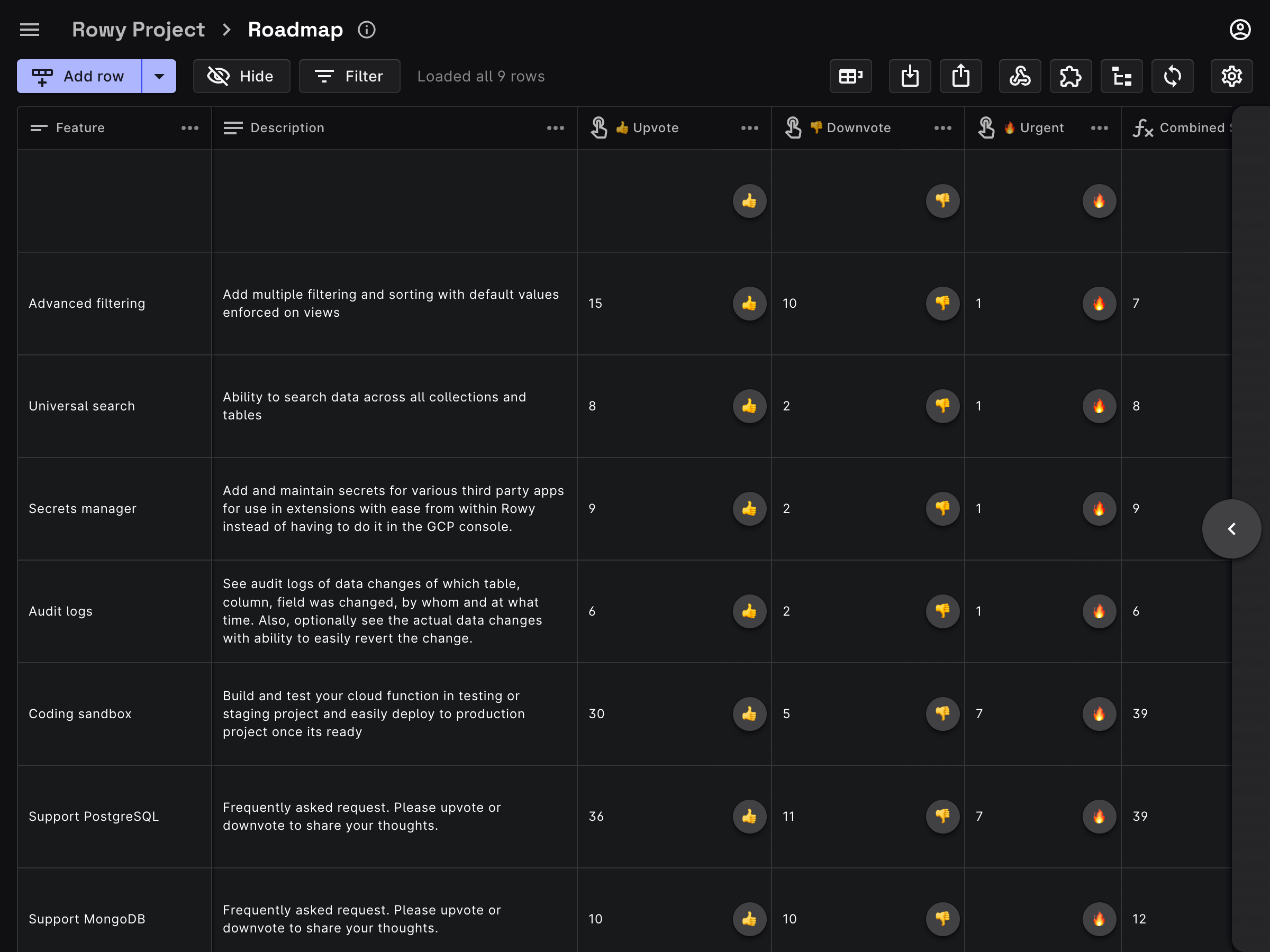Downvote the Advanced filtering feature
The width and height of the screenshot is (1270, 952).
(x=942, y=304)
